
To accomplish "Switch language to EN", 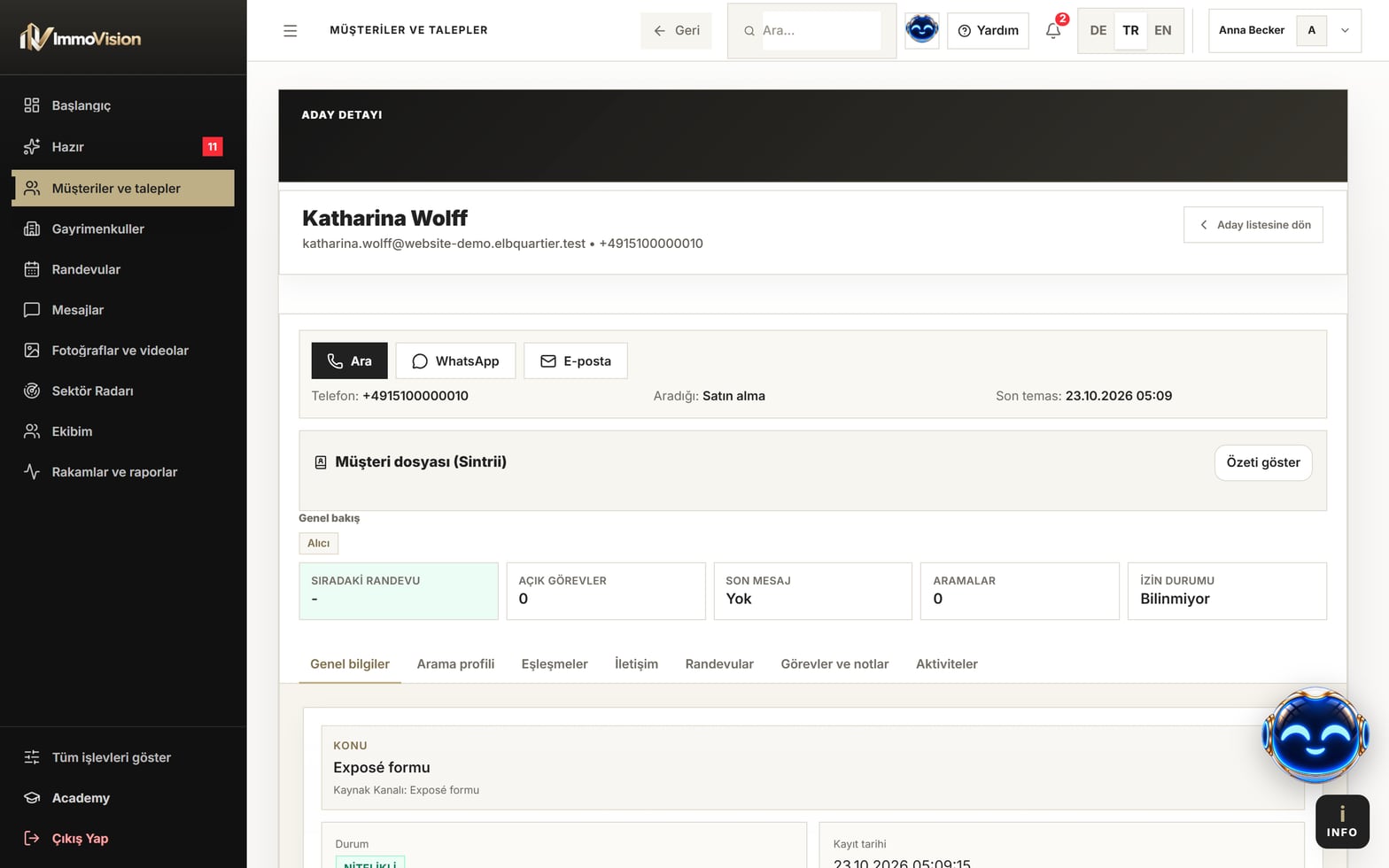I will coord(1163,30).
